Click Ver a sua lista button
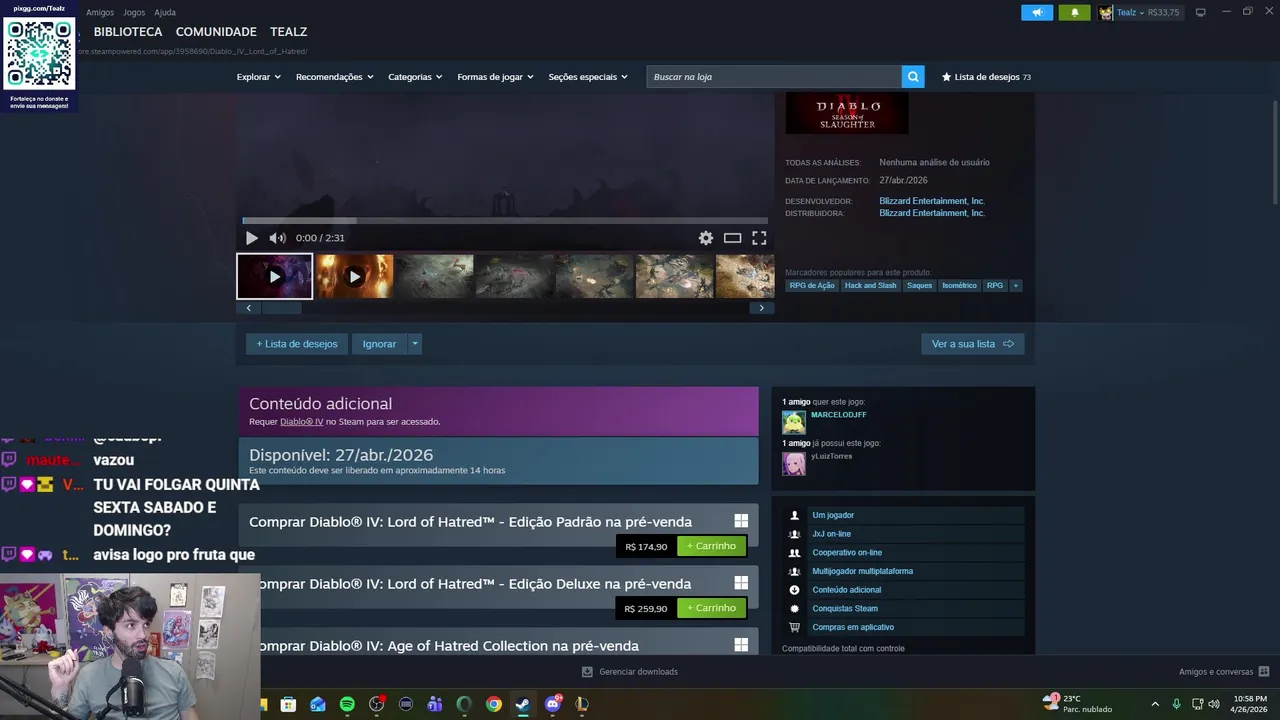Viewport: 1280px width, 720px height. pos(972,344)
